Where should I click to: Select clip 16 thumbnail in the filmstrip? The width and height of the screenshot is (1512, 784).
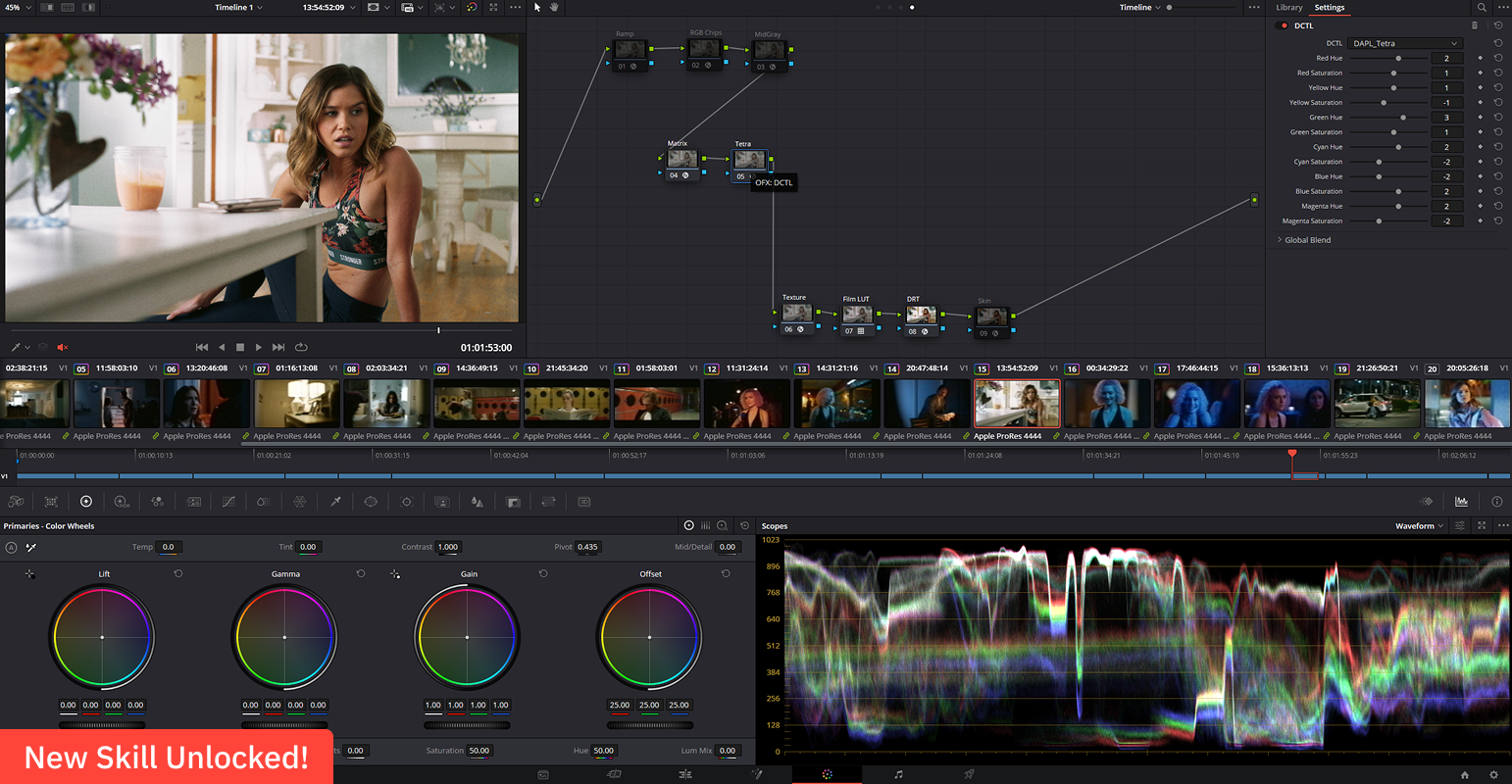pos(1107,404)
